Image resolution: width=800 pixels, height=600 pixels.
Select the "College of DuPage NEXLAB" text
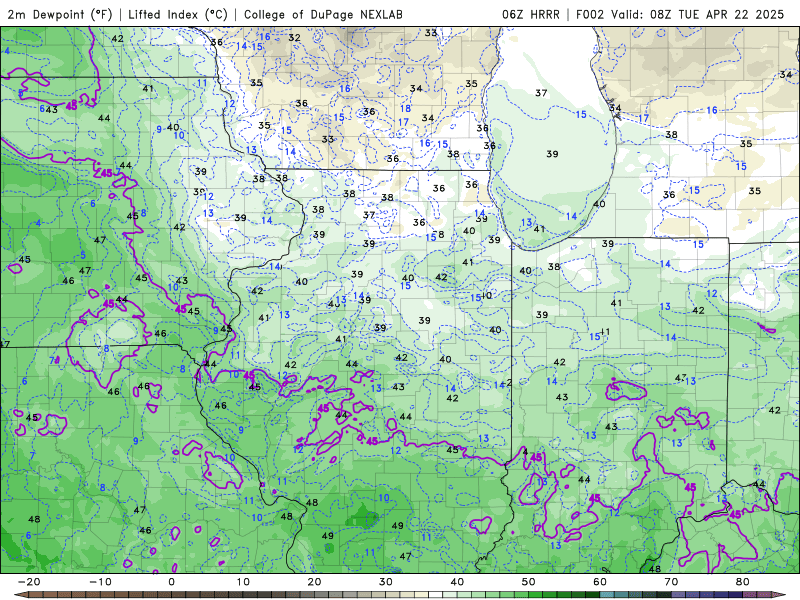(323, 14)
